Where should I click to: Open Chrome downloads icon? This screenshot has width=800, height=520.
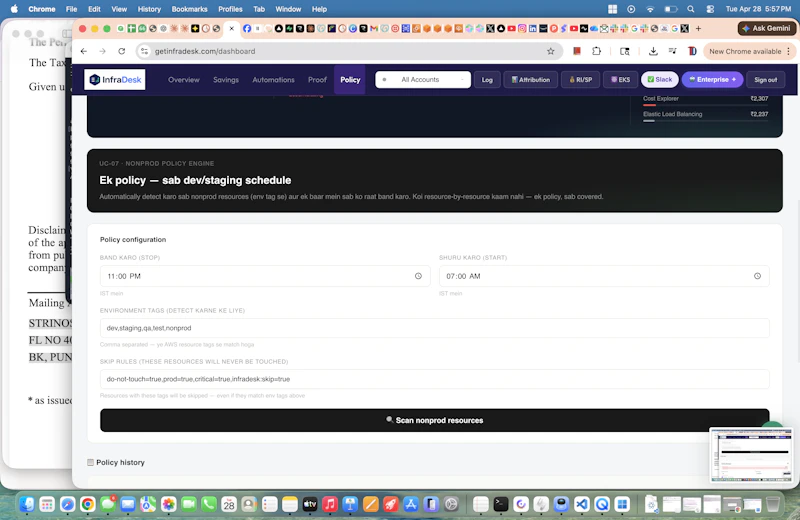653,51
